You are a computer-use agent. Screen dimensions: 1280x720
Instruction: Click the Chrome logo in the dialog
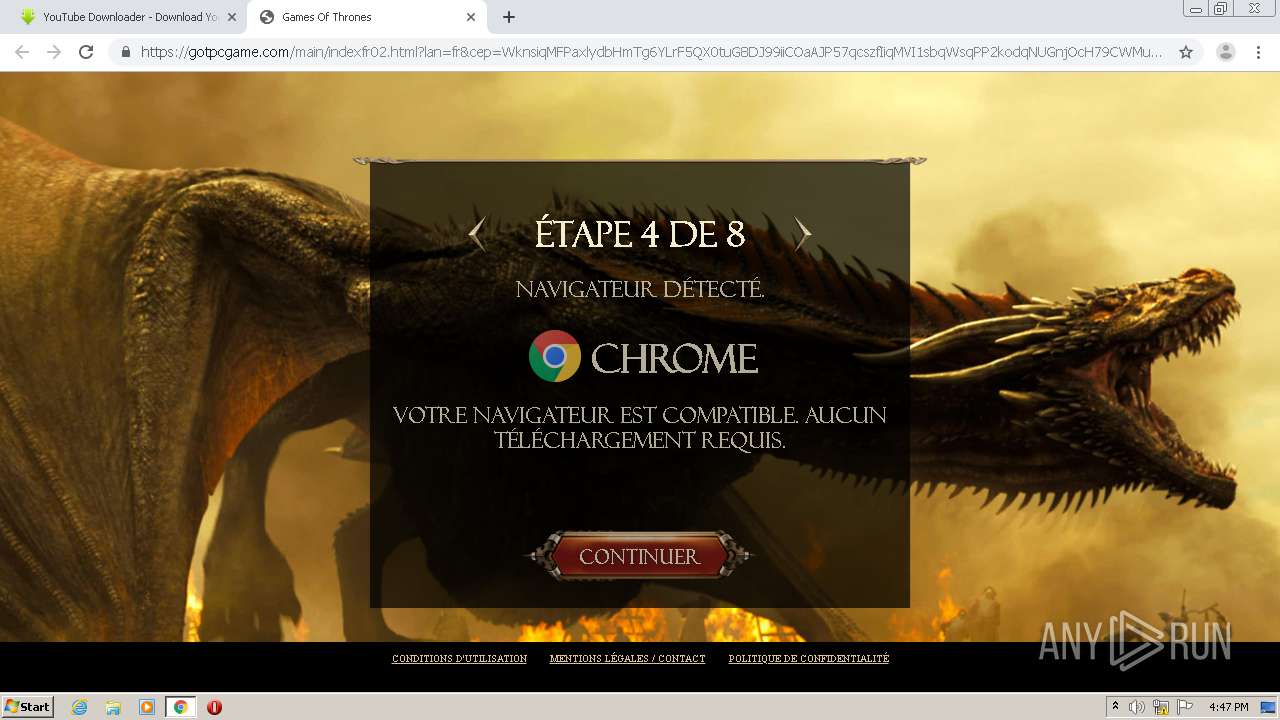pos(555,356)
